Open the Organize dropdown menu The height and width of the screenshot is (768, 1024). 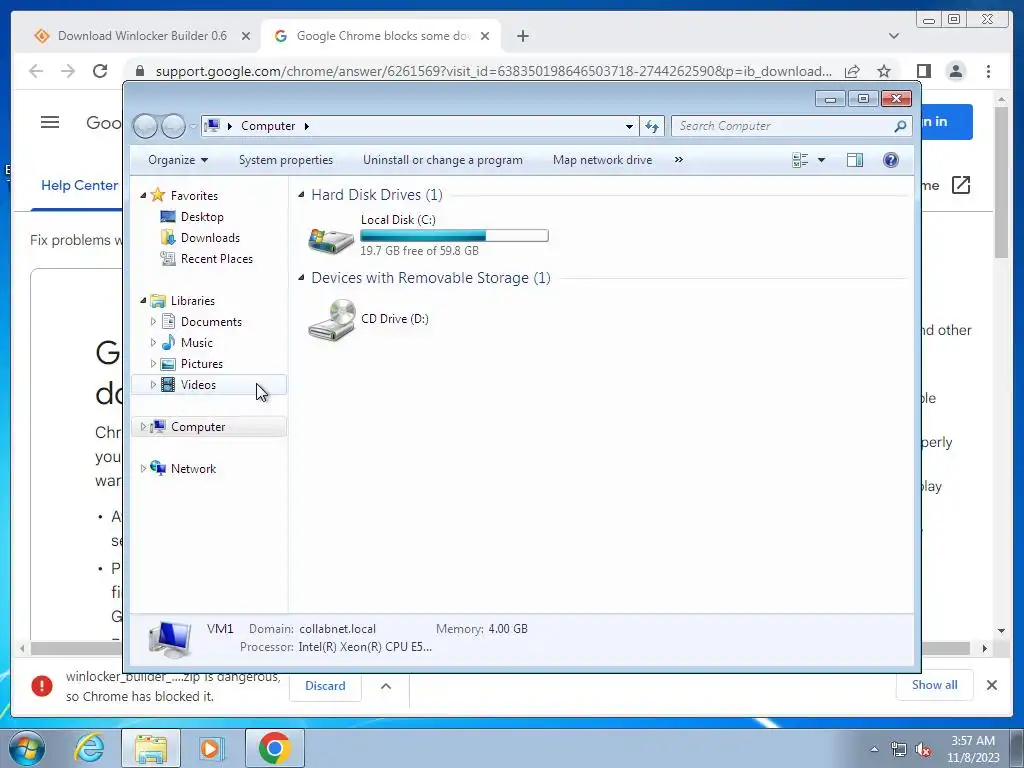coord(178,160)
